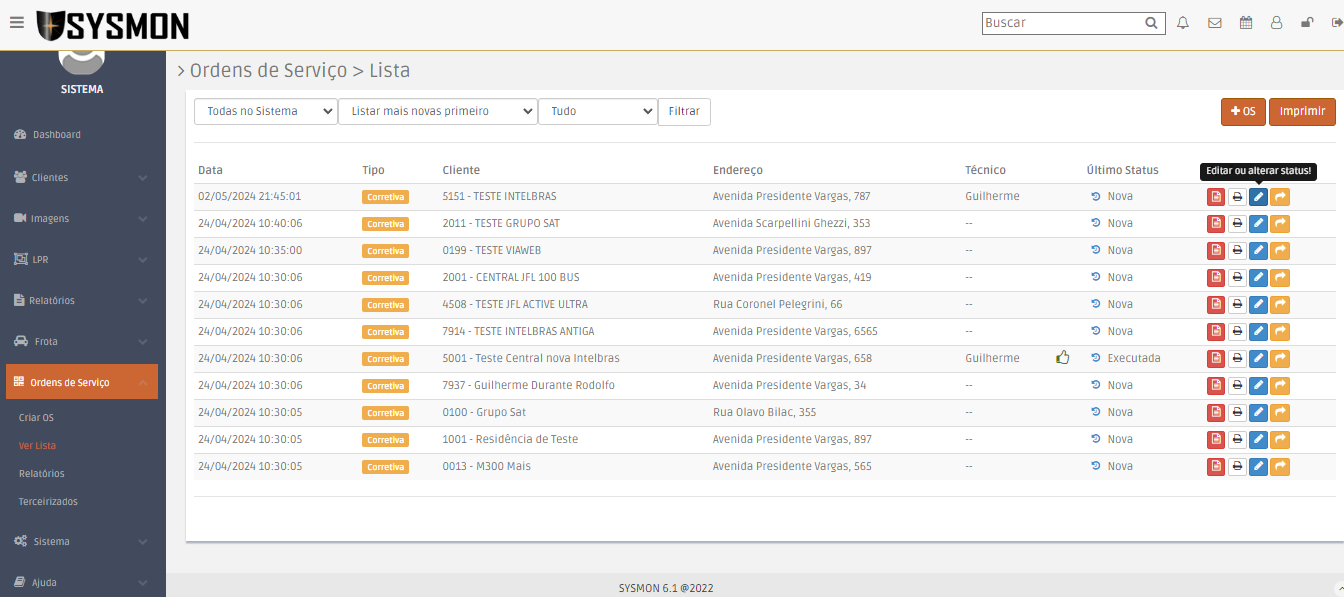The height and width of the screenshot is (597, 1344).
Task: Click orange forward arrow for 0013 - M300 Mais
Action: 1280,466
